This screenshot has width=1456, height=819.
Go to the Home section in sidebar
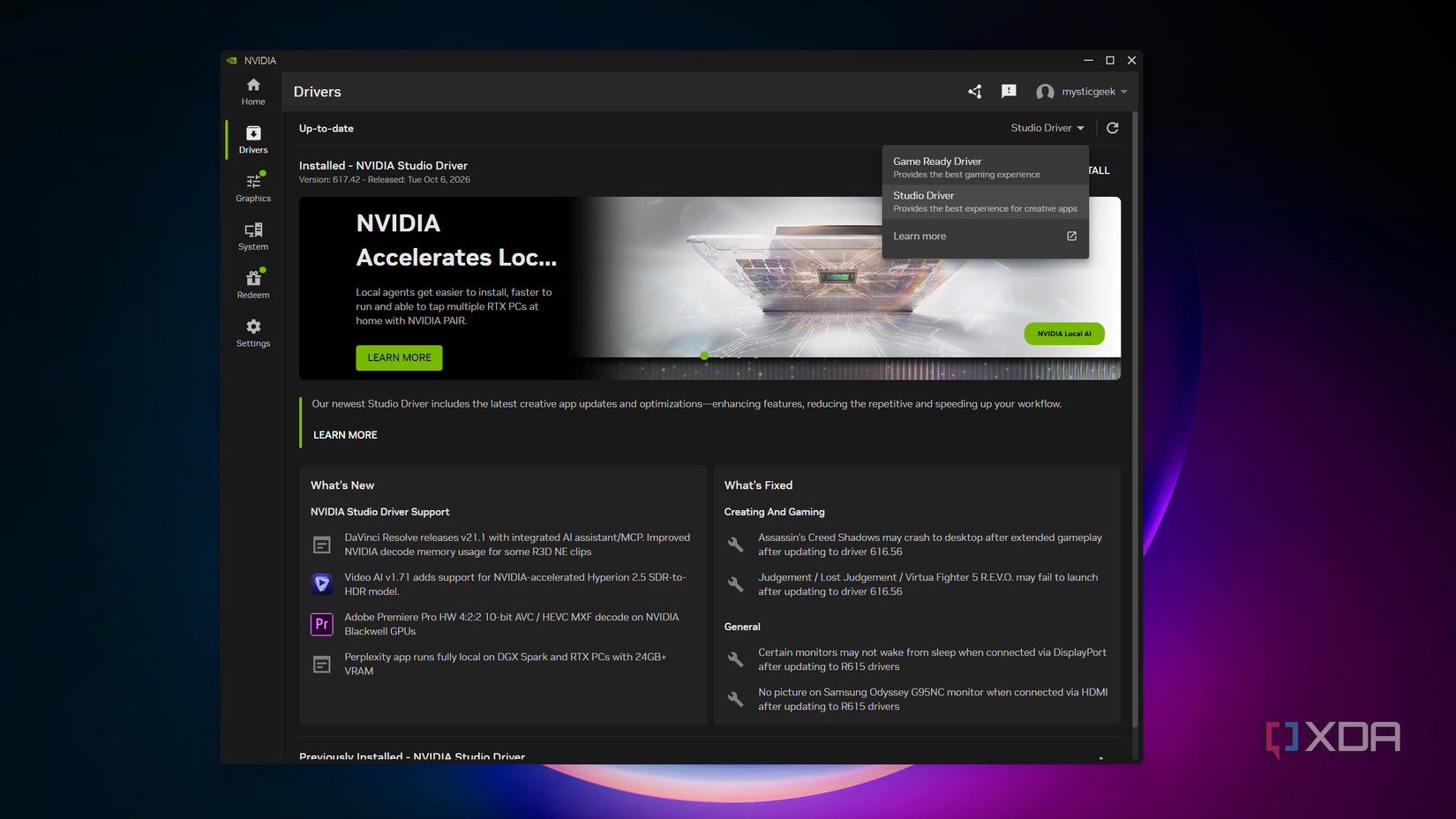(x=253, y=92)
